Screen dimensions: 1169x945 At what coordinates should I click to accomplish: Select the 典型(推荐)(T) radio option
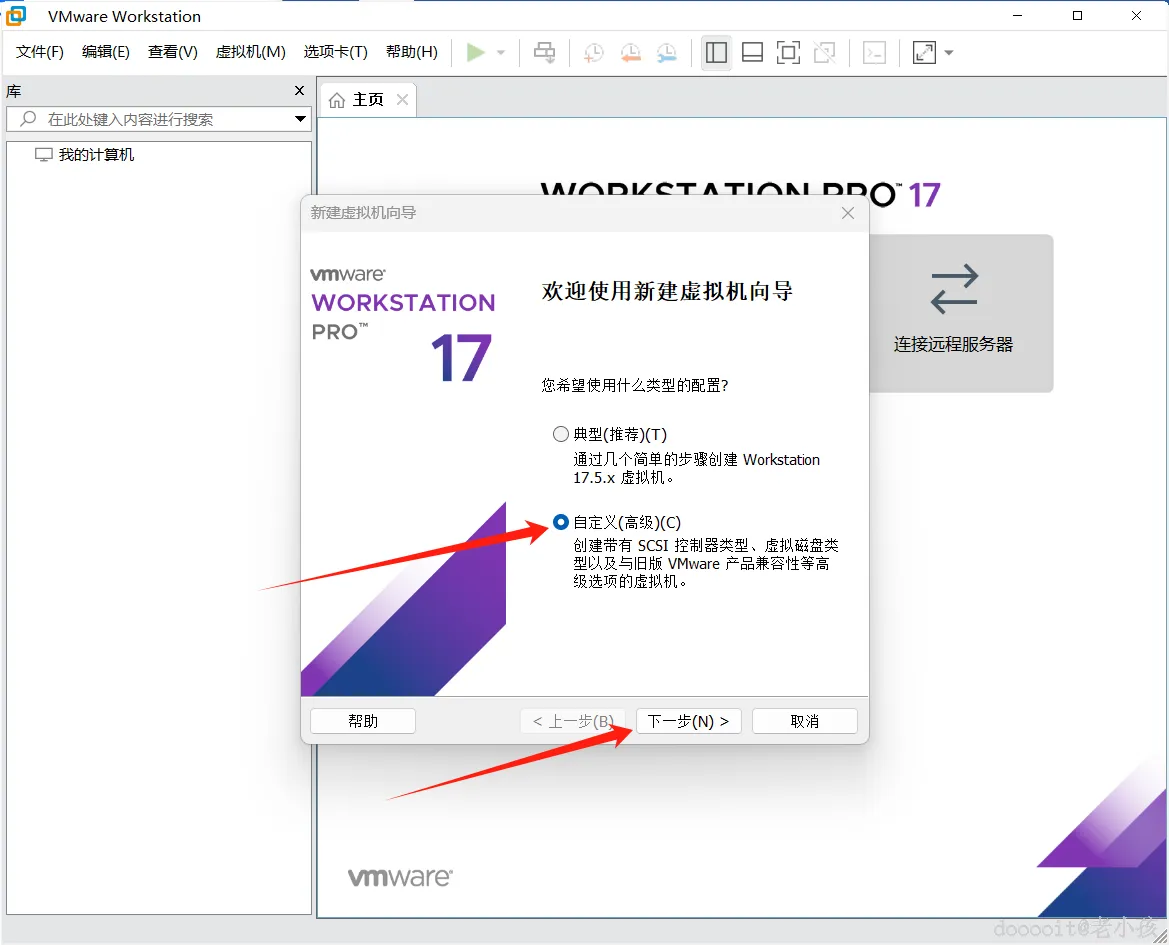point(561,434)
